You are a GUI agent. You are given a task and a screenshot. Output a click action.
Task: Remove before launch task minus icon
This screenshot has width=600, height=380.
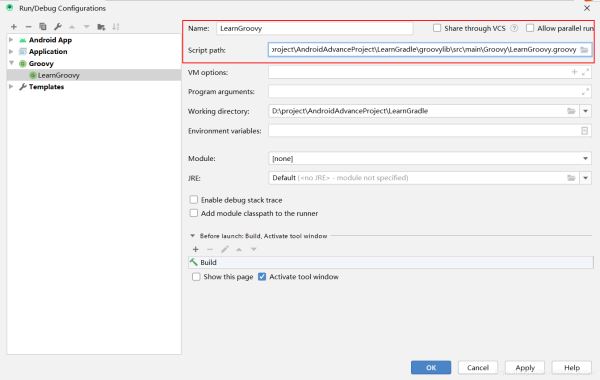click(x=210, y=250)
